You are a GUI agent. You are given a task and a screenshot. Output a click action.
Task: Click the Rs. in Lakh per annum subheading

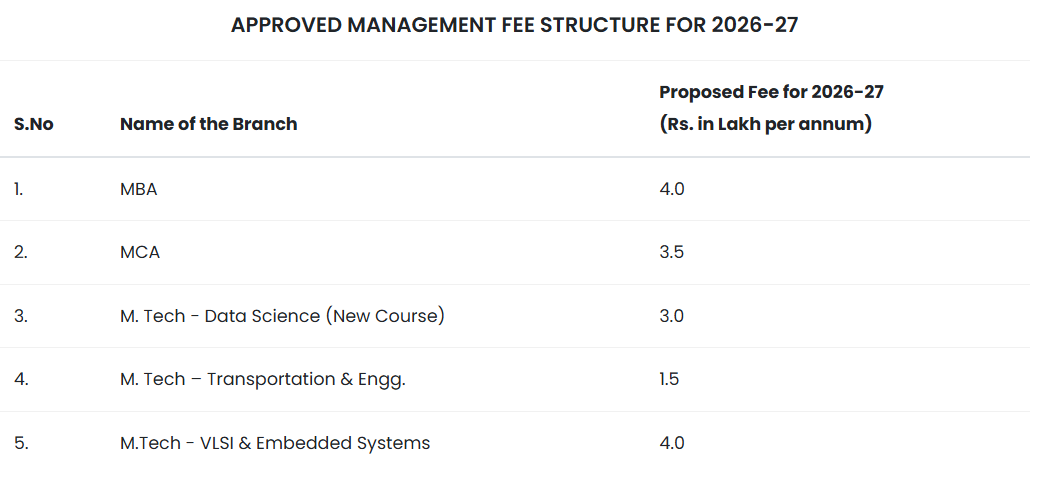pos(765,124)
